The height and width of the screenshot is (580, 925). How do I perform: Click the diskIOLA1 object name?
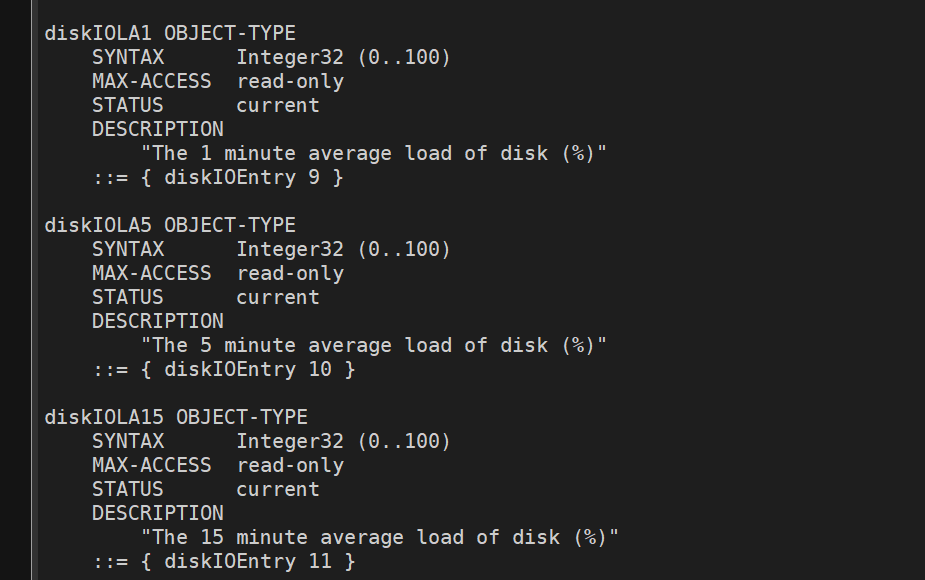[98, 33]
